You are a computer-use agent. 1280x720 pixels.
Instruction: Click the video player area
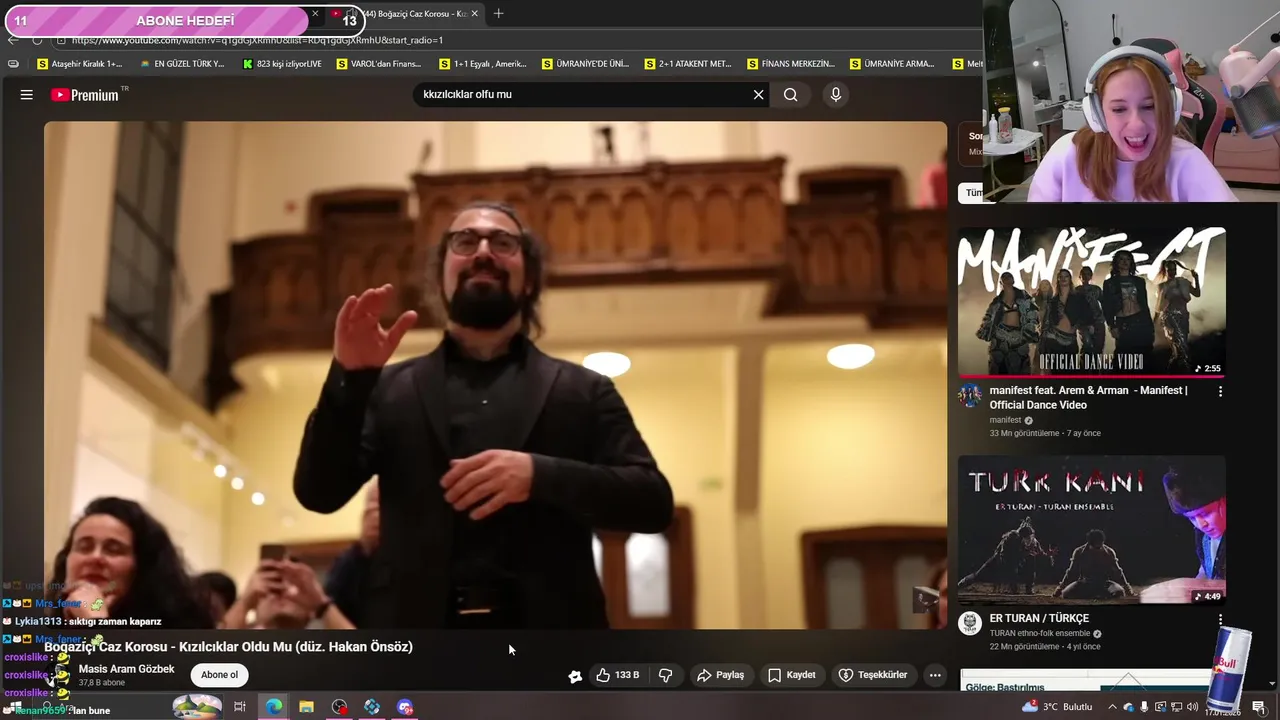[495, 375]
